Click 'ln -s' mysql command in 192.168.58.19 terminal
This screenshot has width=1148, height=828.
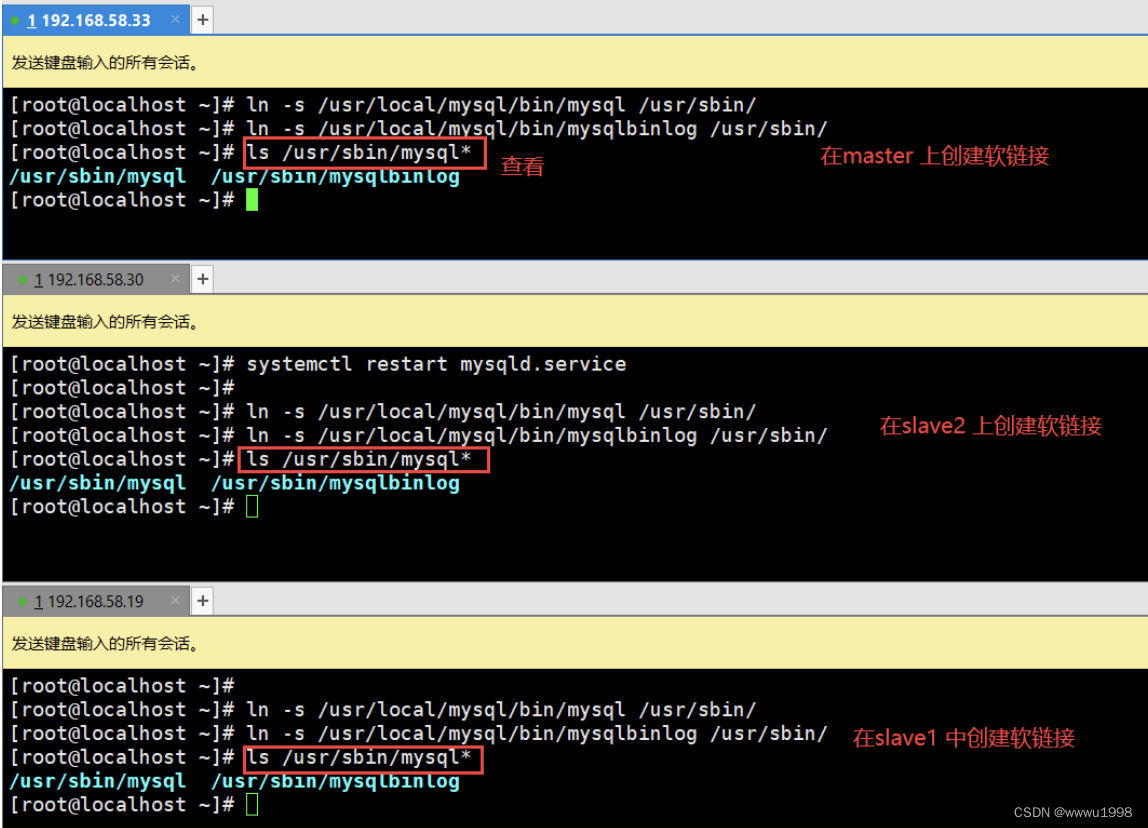(501, 710)
